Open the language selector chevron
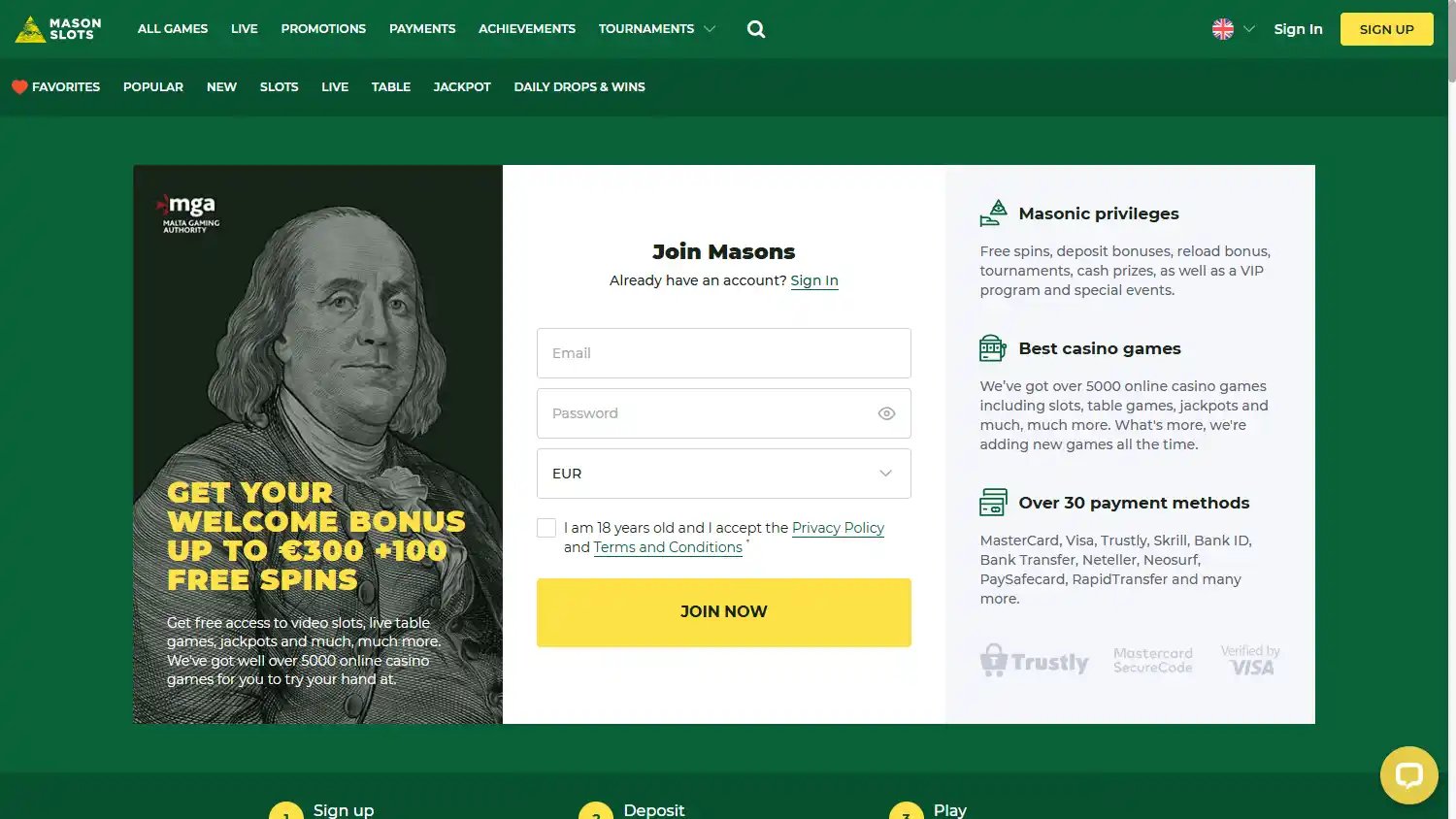 (x=1249, y=29)
